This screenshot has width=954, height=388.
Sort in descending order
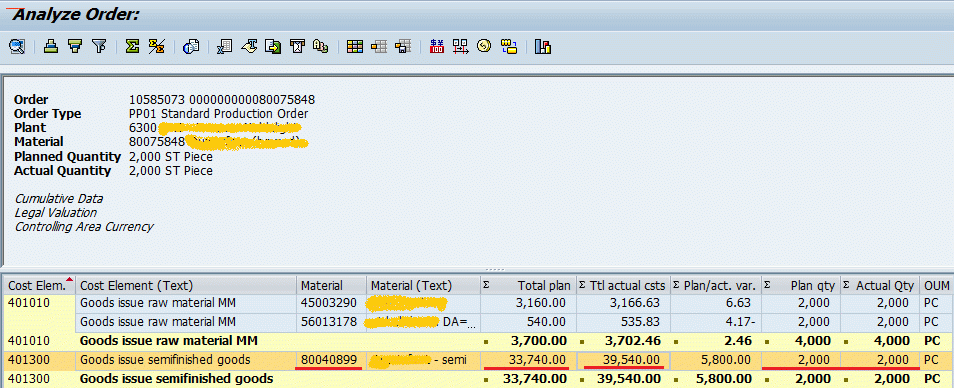[75, 46]
